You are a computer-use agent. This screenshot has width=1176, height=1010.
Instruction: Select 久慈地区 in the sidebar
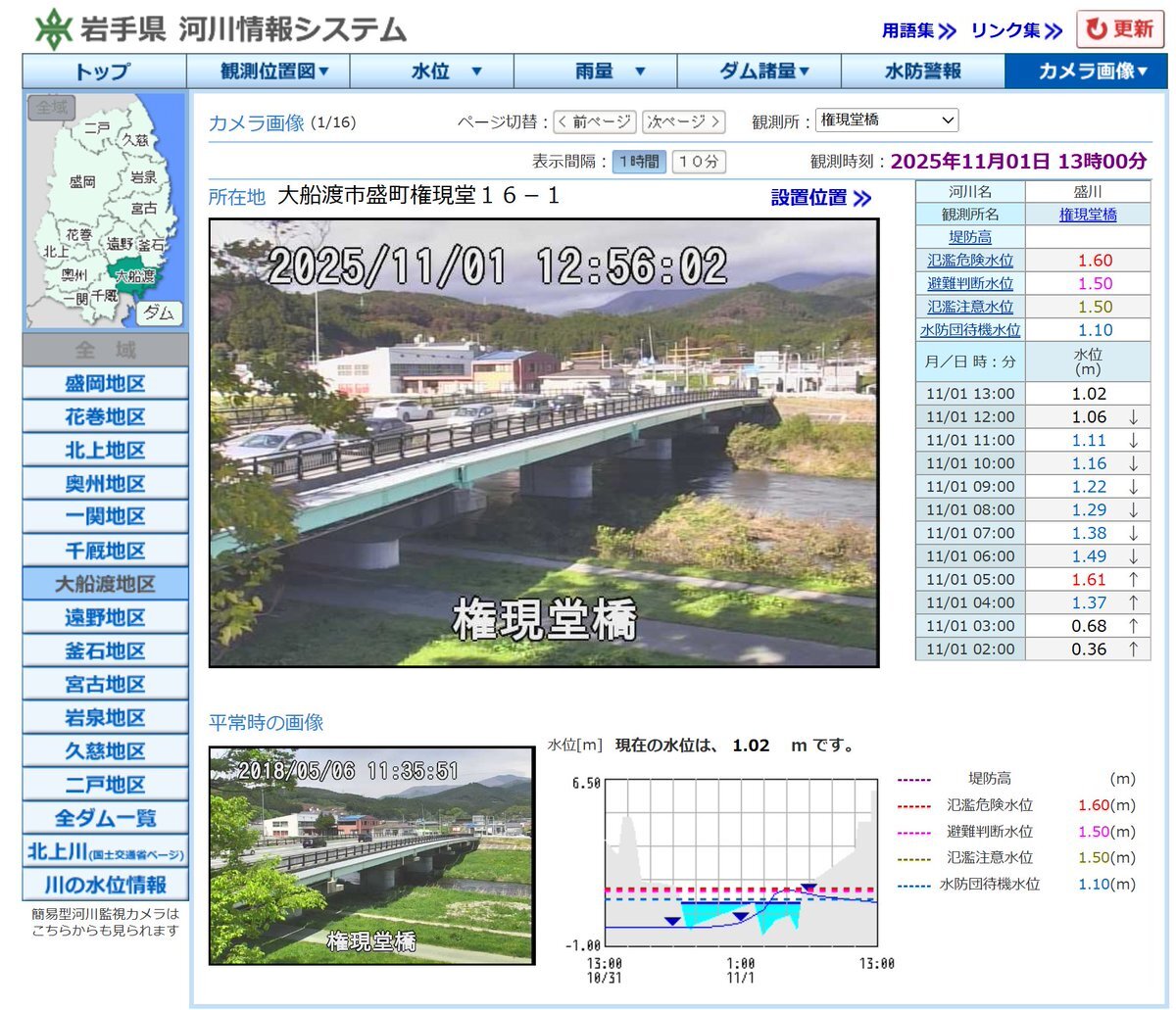click(x=105, y=750)
